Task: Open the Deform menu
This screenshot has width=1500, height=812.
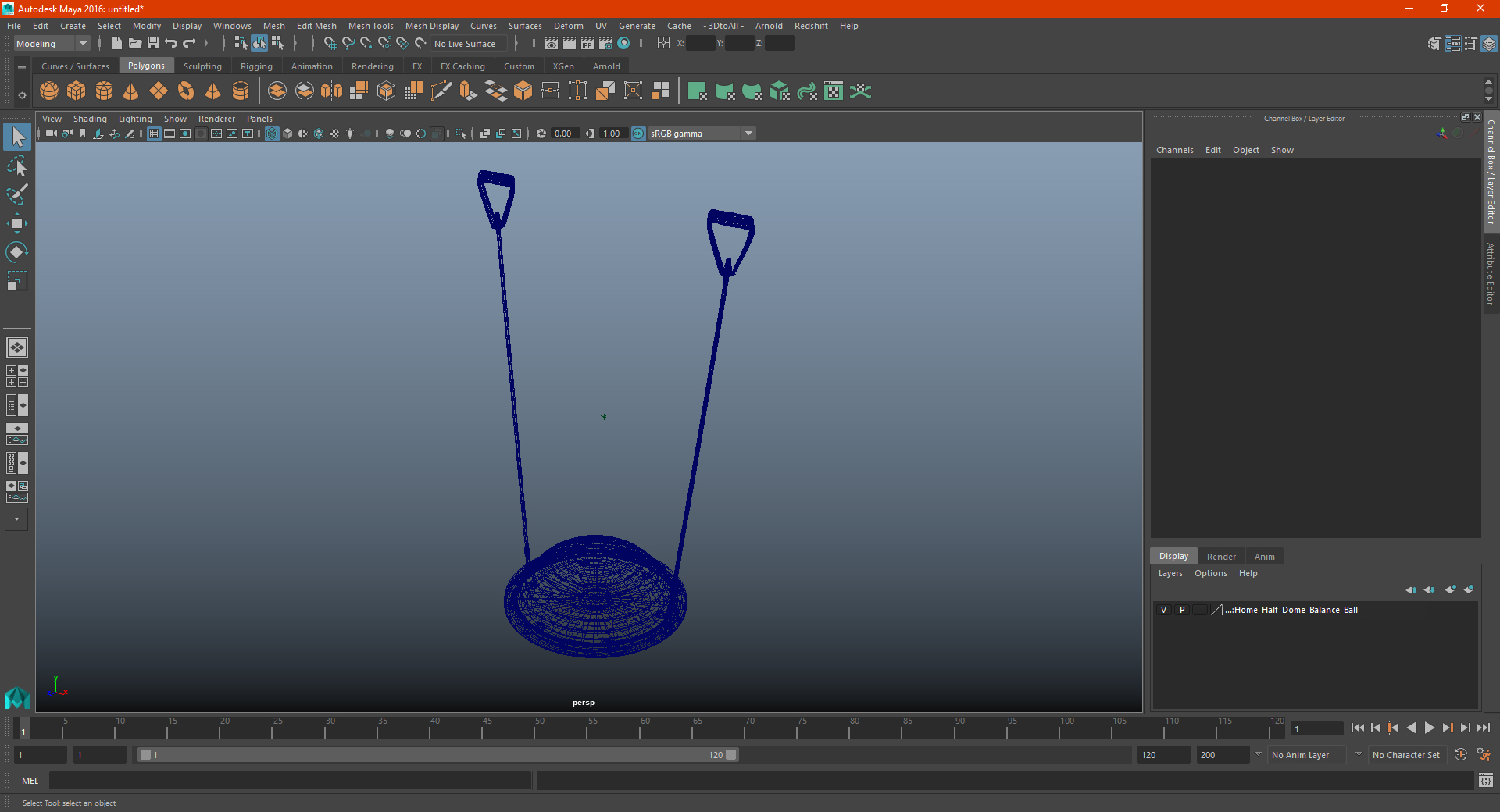Action: [x=568, y=26]
